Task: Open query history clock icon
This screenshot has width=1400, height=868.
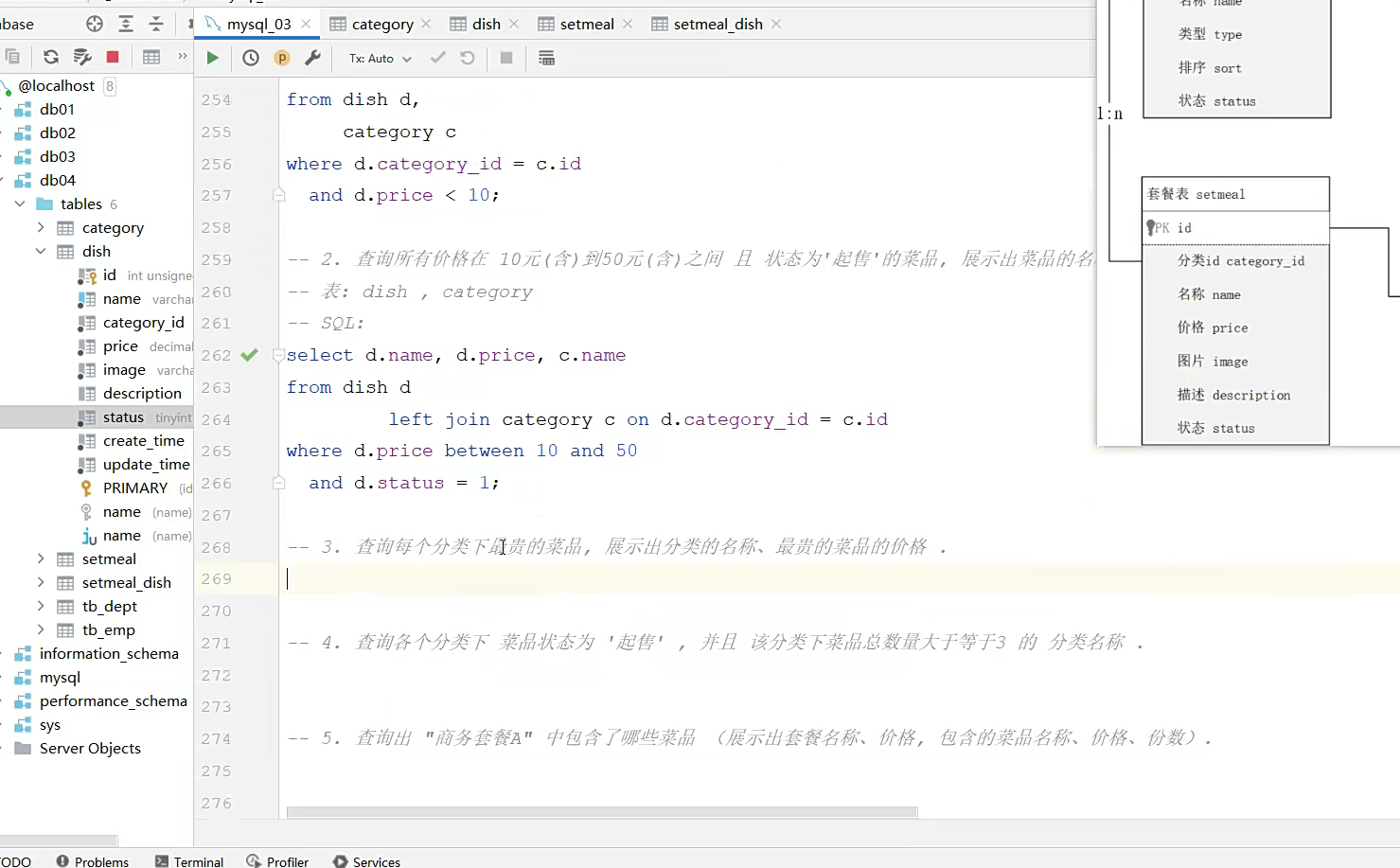Action: point(251,58)
